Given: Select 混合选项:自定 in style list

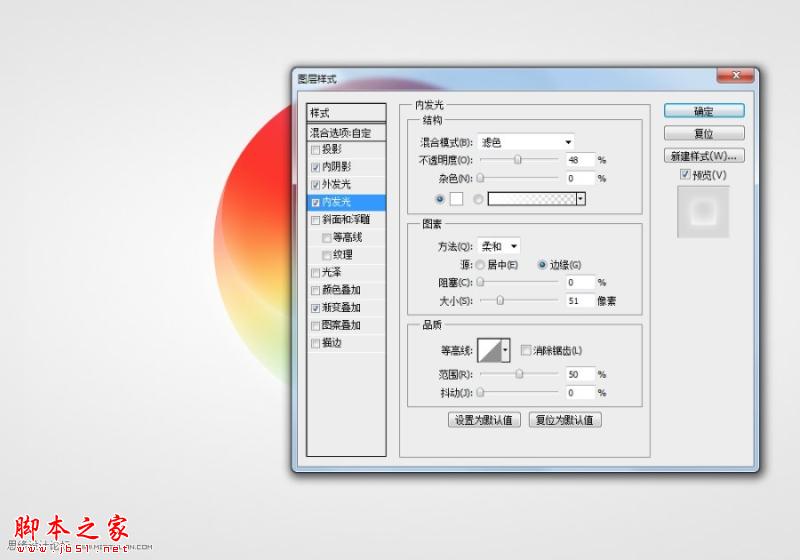Looking at the screenshot, I should tap(346, 133).
